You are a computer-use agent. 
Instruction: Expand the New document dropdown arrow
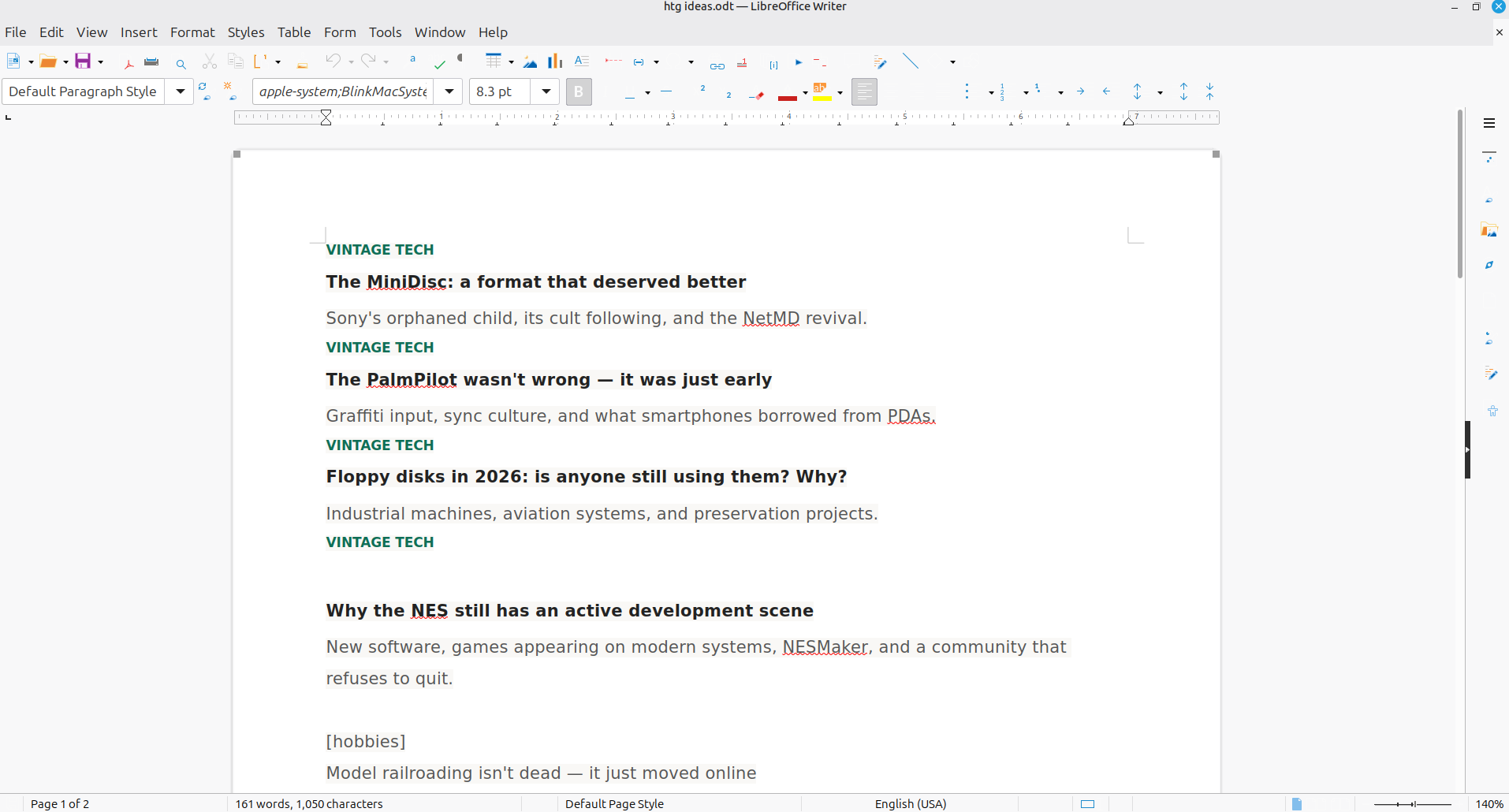[32, 62]
